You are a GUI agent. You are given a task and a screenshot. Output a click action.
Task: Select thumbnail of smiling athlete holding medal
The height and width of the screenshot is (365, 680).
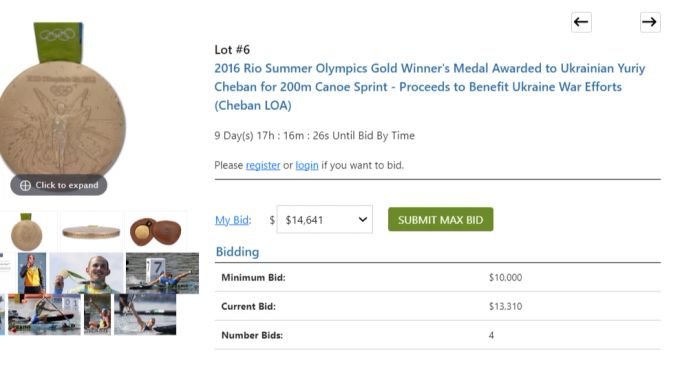(87, 273)
